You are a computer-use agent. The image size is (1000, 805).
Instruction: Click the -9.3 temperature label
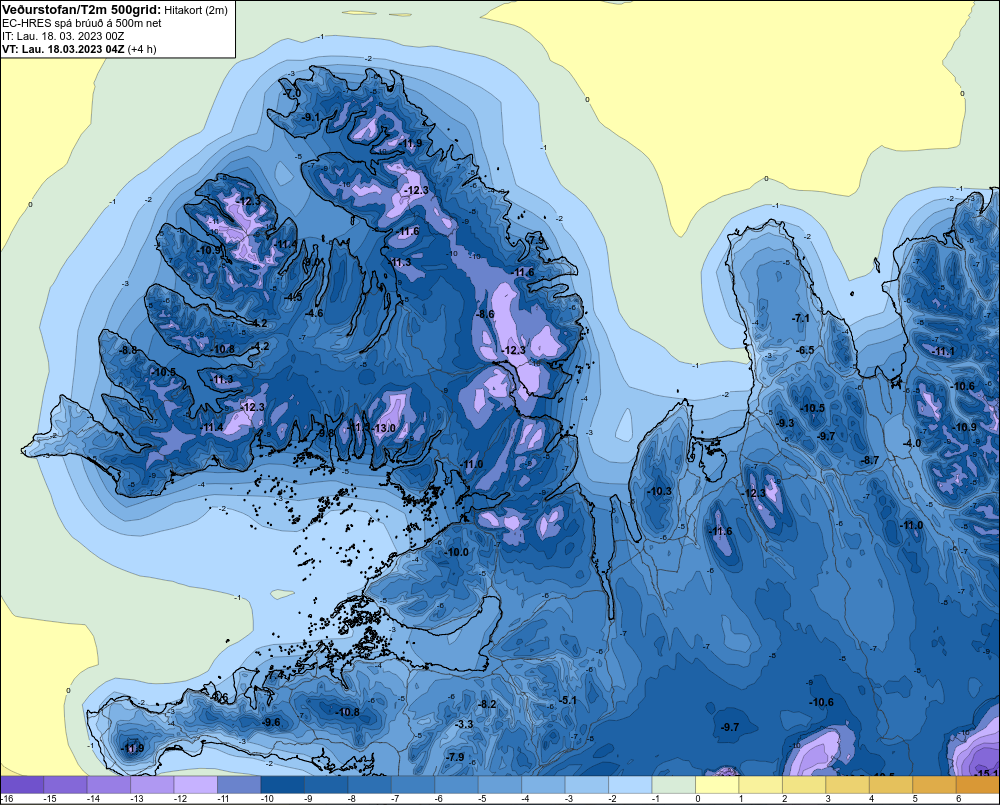click(785, 423)
